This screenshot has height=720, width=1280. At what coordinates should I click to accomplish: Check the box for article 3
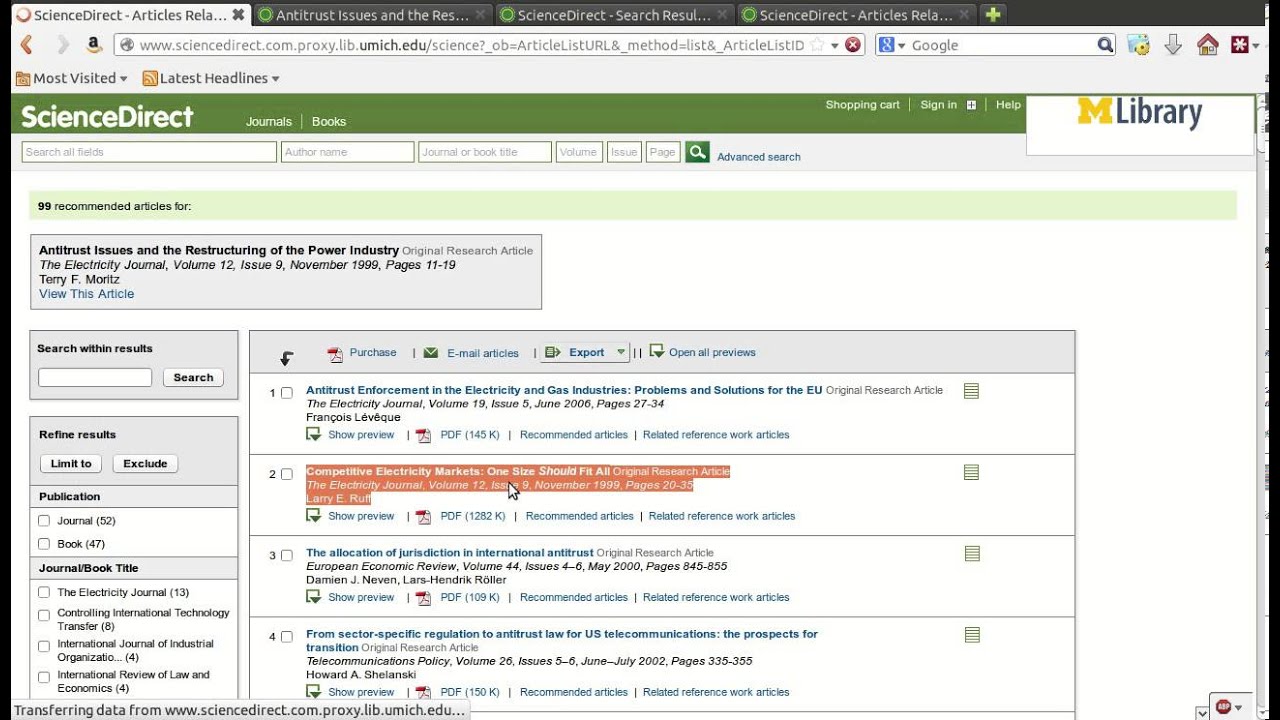coord(287,555)
